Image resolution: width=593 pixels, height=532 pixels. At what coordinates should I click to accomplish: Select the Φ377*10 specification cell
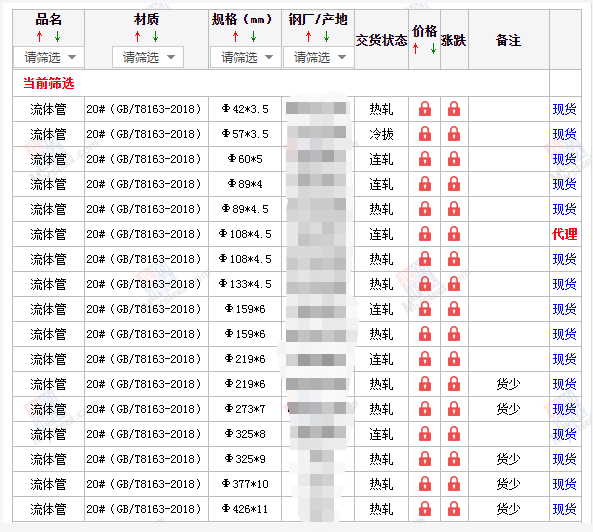[245, 484]
